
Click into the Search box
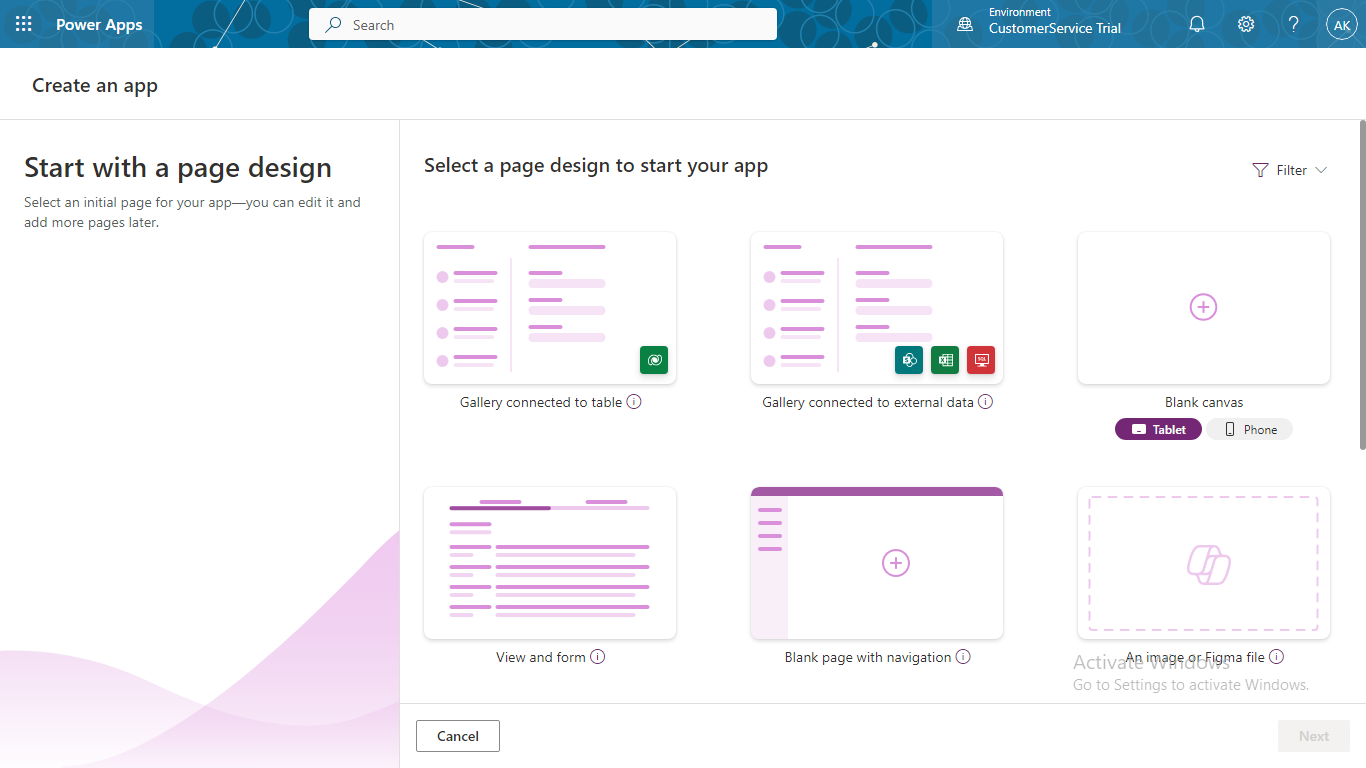543,24
